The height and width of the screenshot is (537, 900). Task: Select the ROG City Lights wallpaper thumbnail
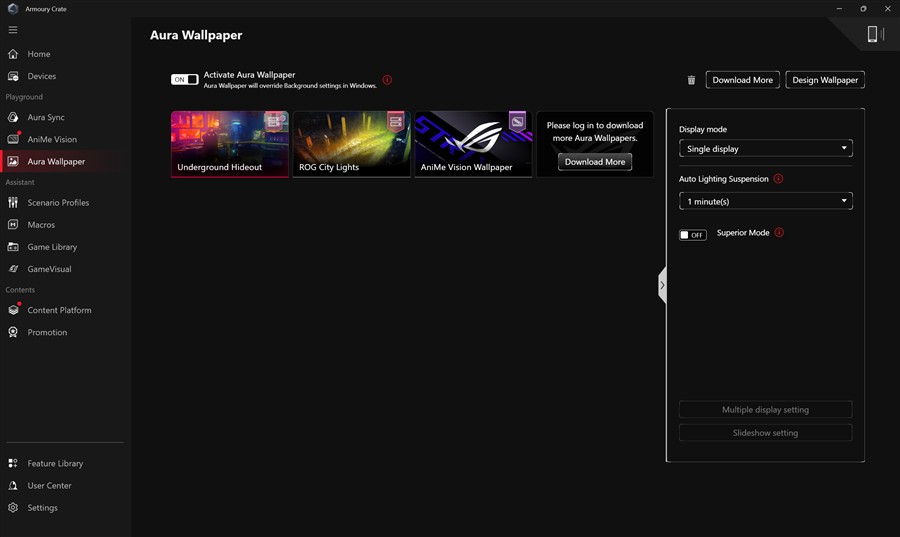(x=351, y=143)
